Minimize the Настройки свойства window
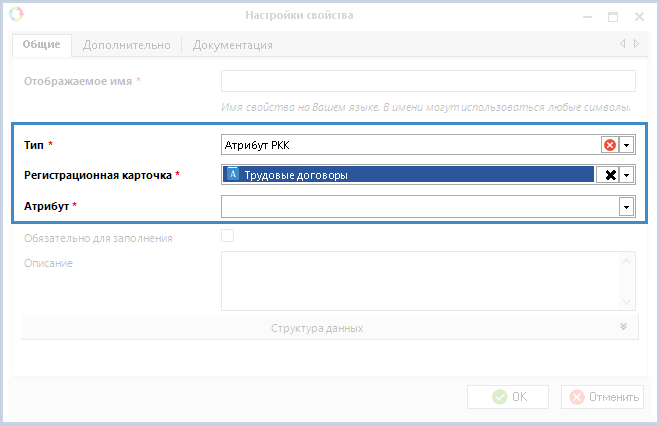This screenshot has width=660, height=425. click(x=583, y=16)
